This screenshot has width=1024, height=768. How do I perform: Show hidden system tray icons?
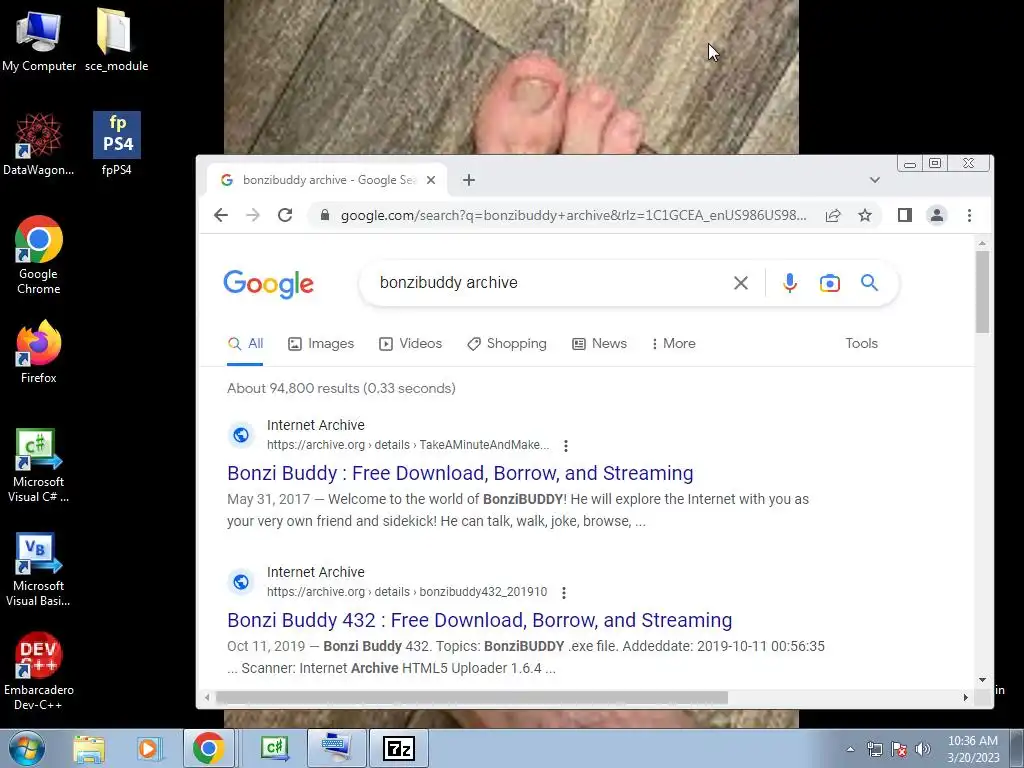coord(850,749)
